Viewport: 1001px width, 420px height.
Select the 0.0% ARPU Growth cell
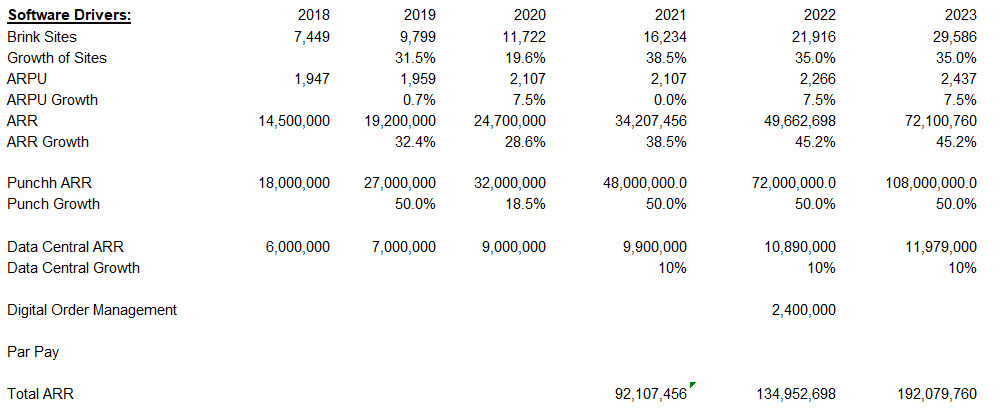coord(670,100)
